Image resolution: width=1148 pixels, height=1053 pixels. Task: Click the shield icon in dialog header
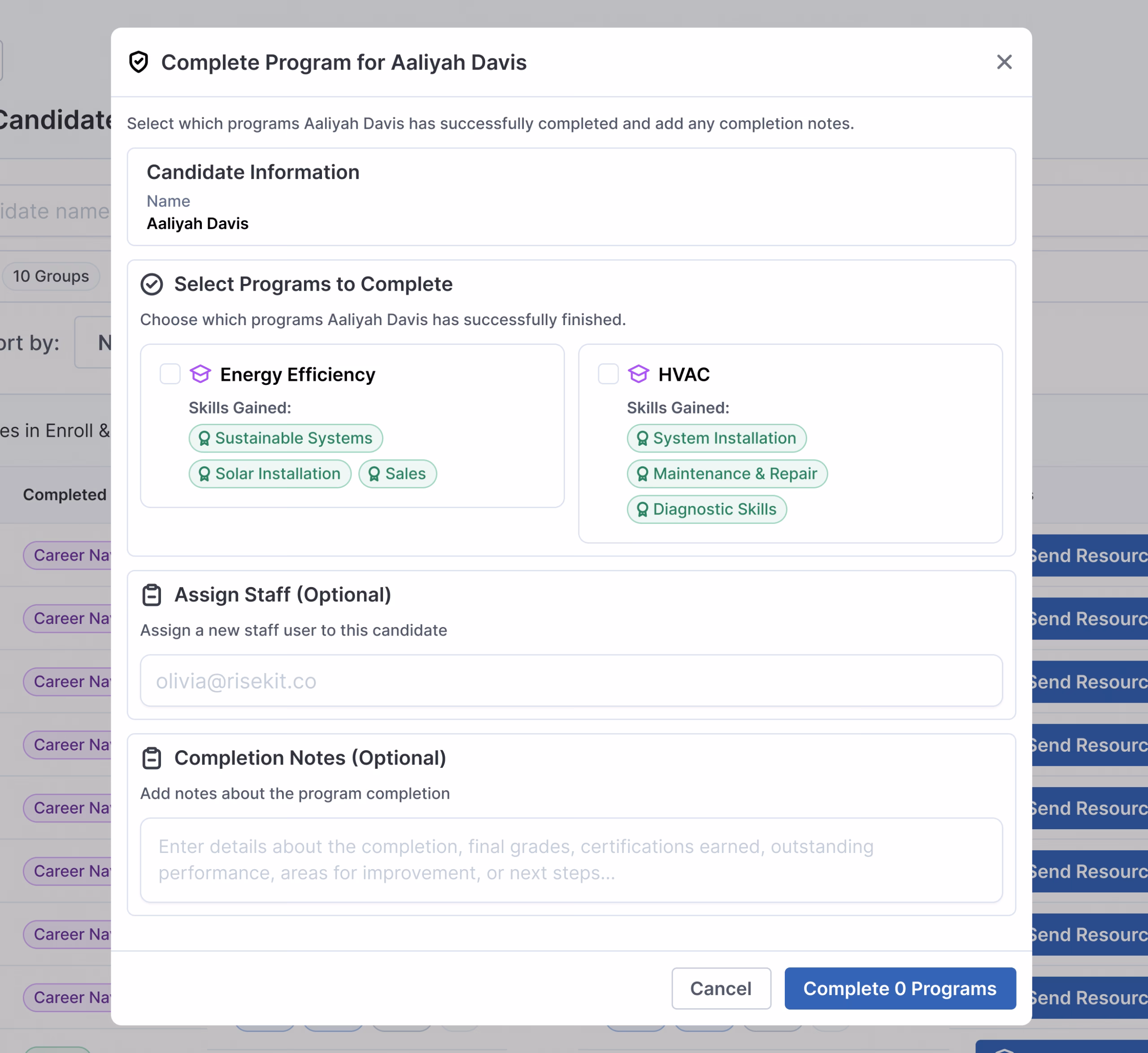point(139,62)
